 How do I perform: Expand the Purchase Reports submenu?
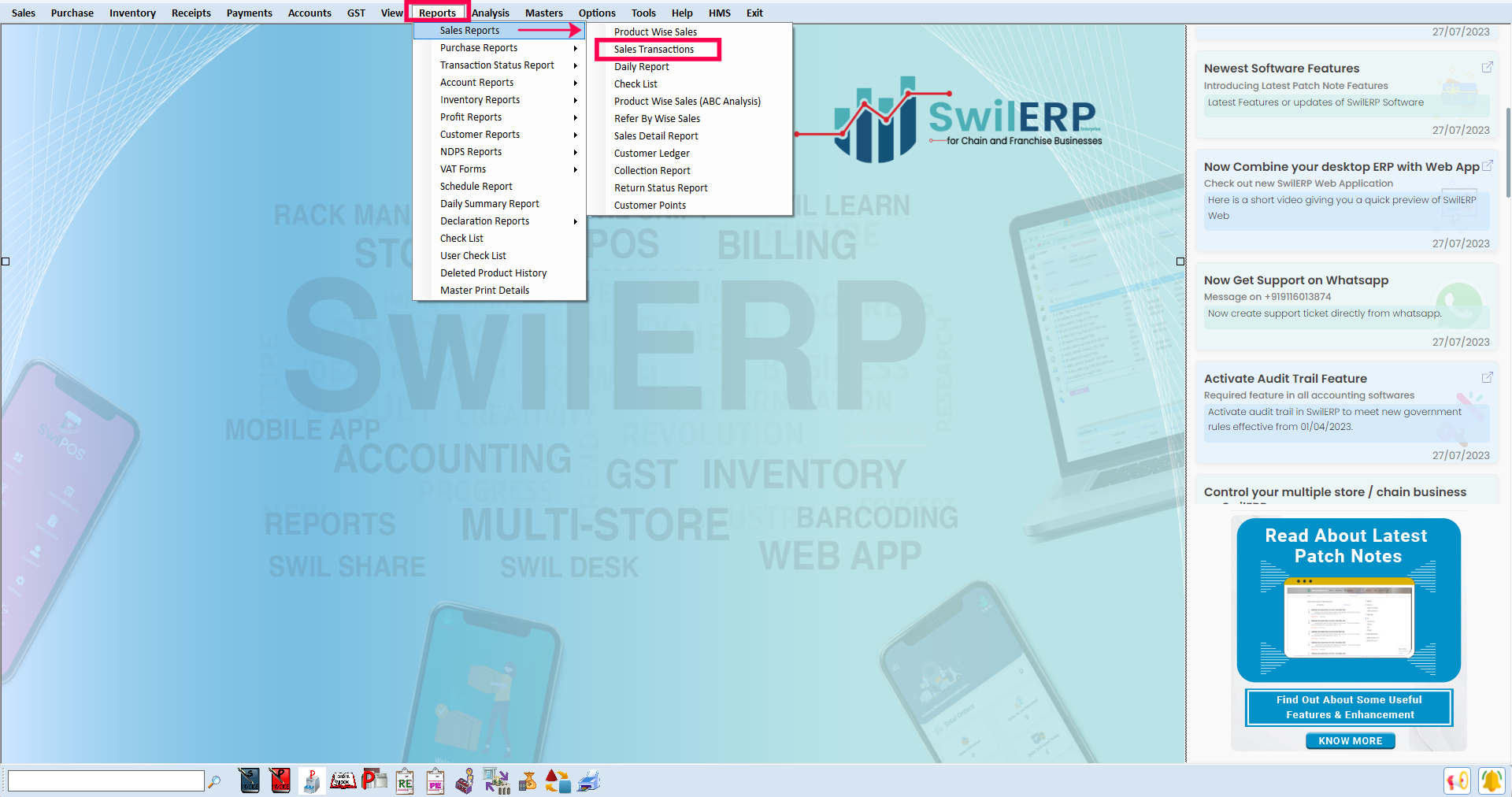(499, 48)
